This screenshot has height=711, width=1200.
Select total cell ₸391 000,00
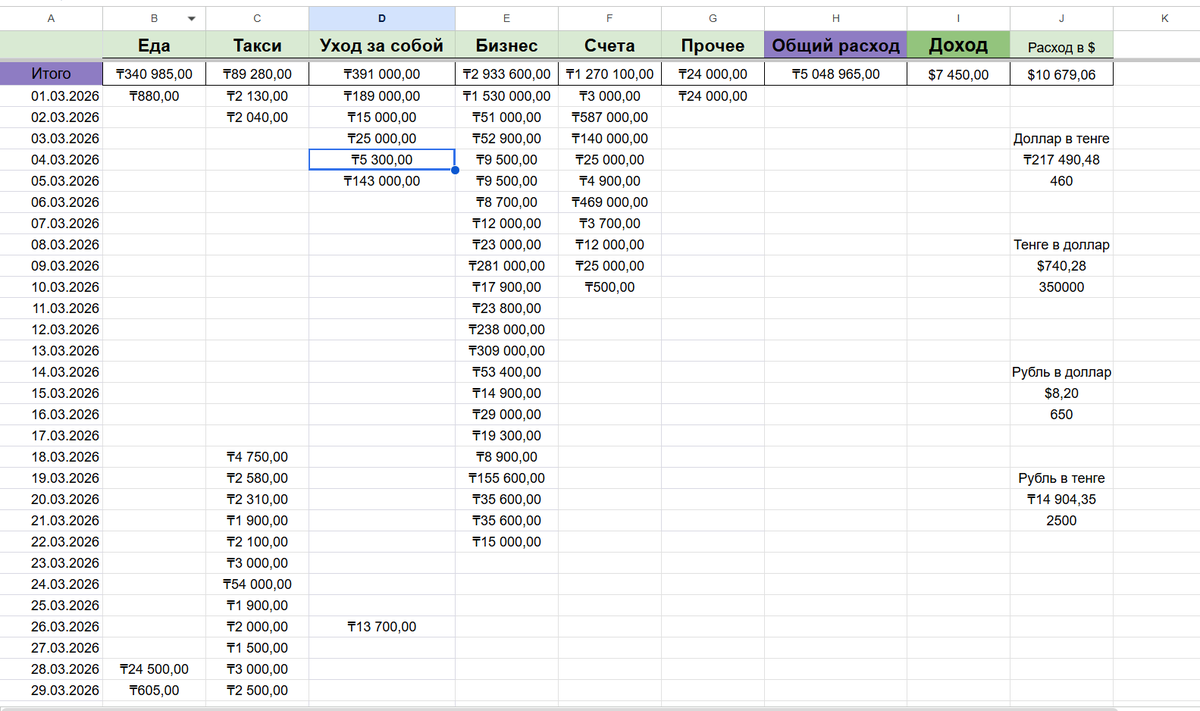pyautogui.click(x=382, y=74)
